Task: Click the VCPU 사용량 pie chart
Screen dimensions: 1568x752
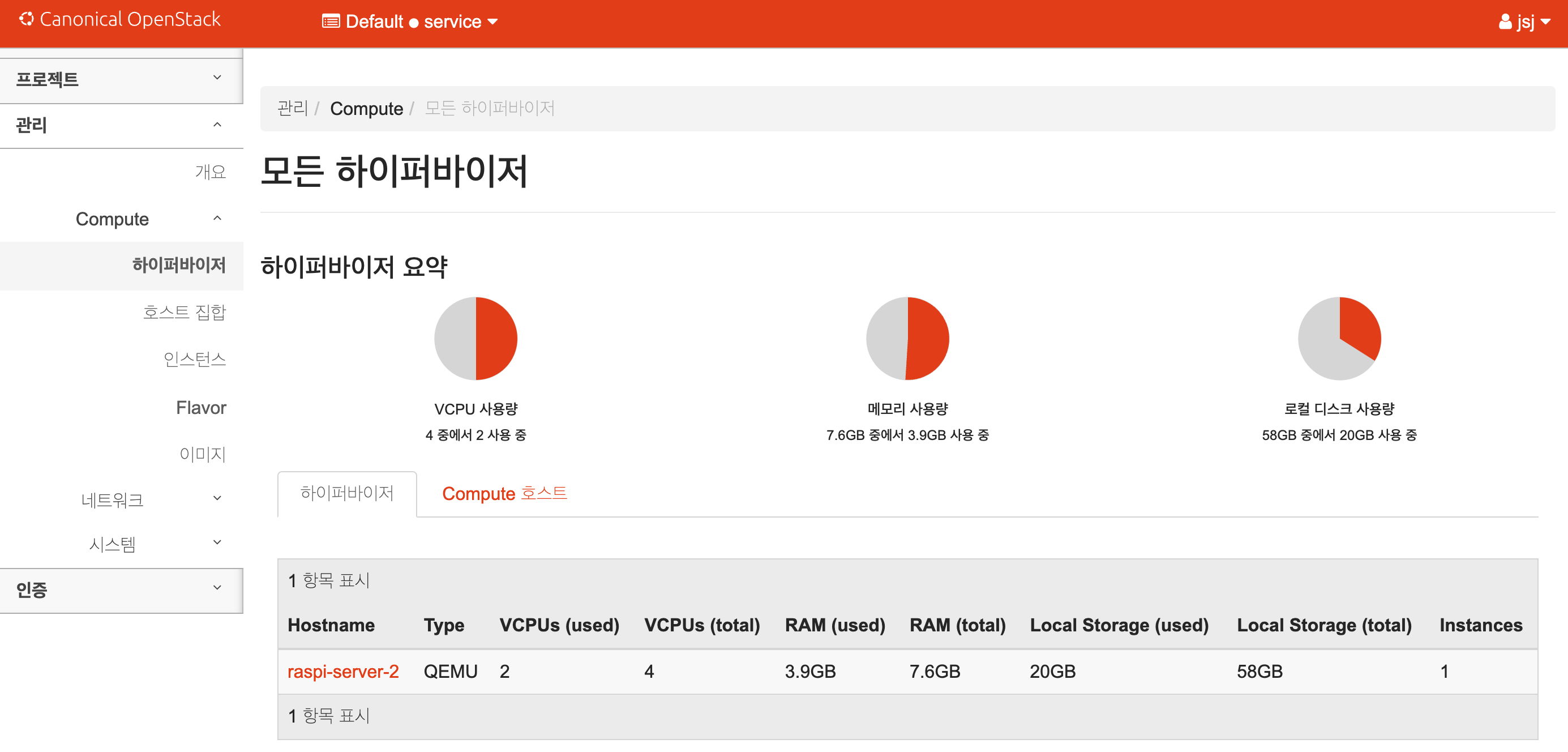Action: 475,338
